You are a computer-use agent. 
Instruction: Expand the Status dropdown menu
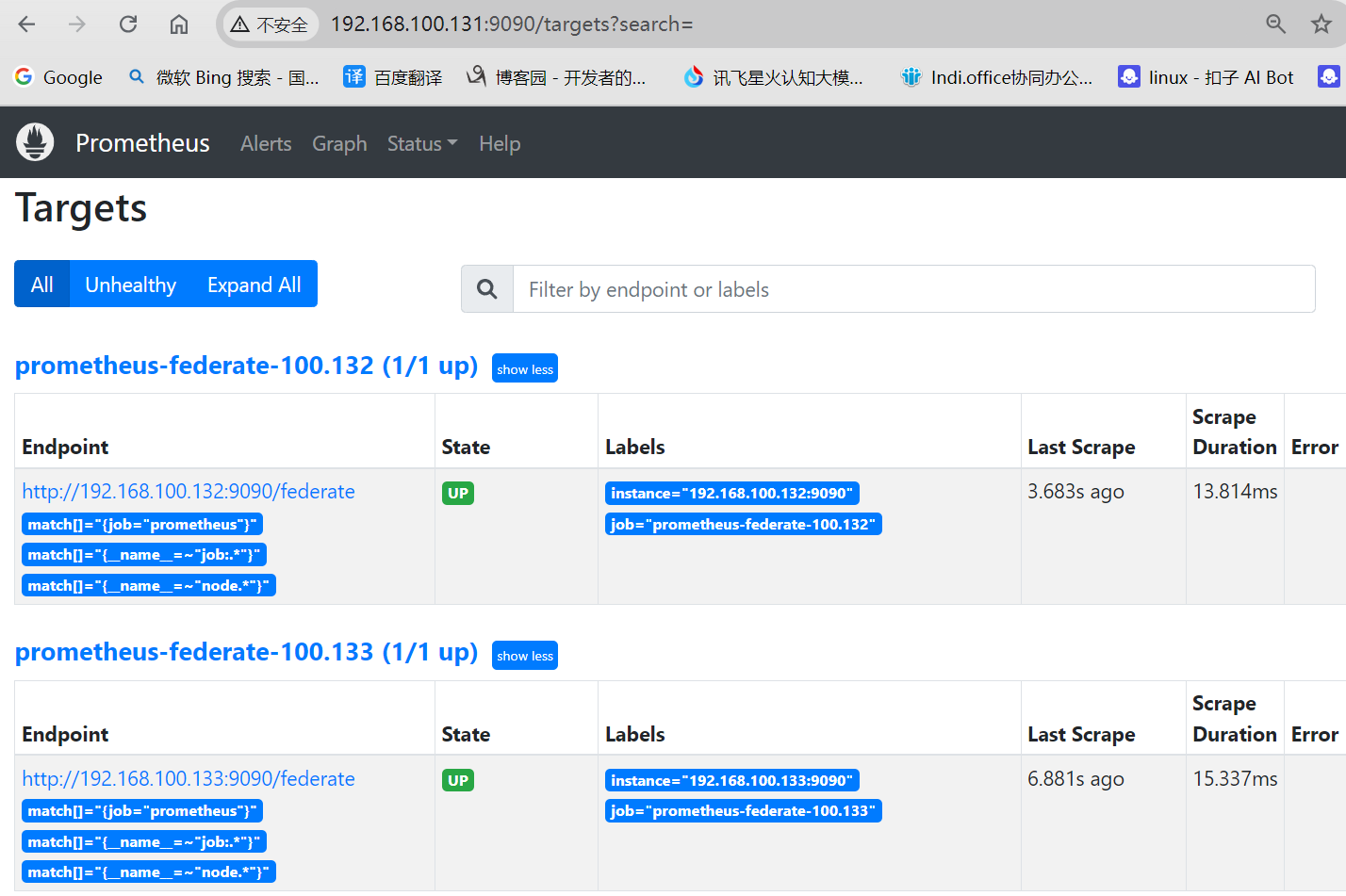coord(422,143)
